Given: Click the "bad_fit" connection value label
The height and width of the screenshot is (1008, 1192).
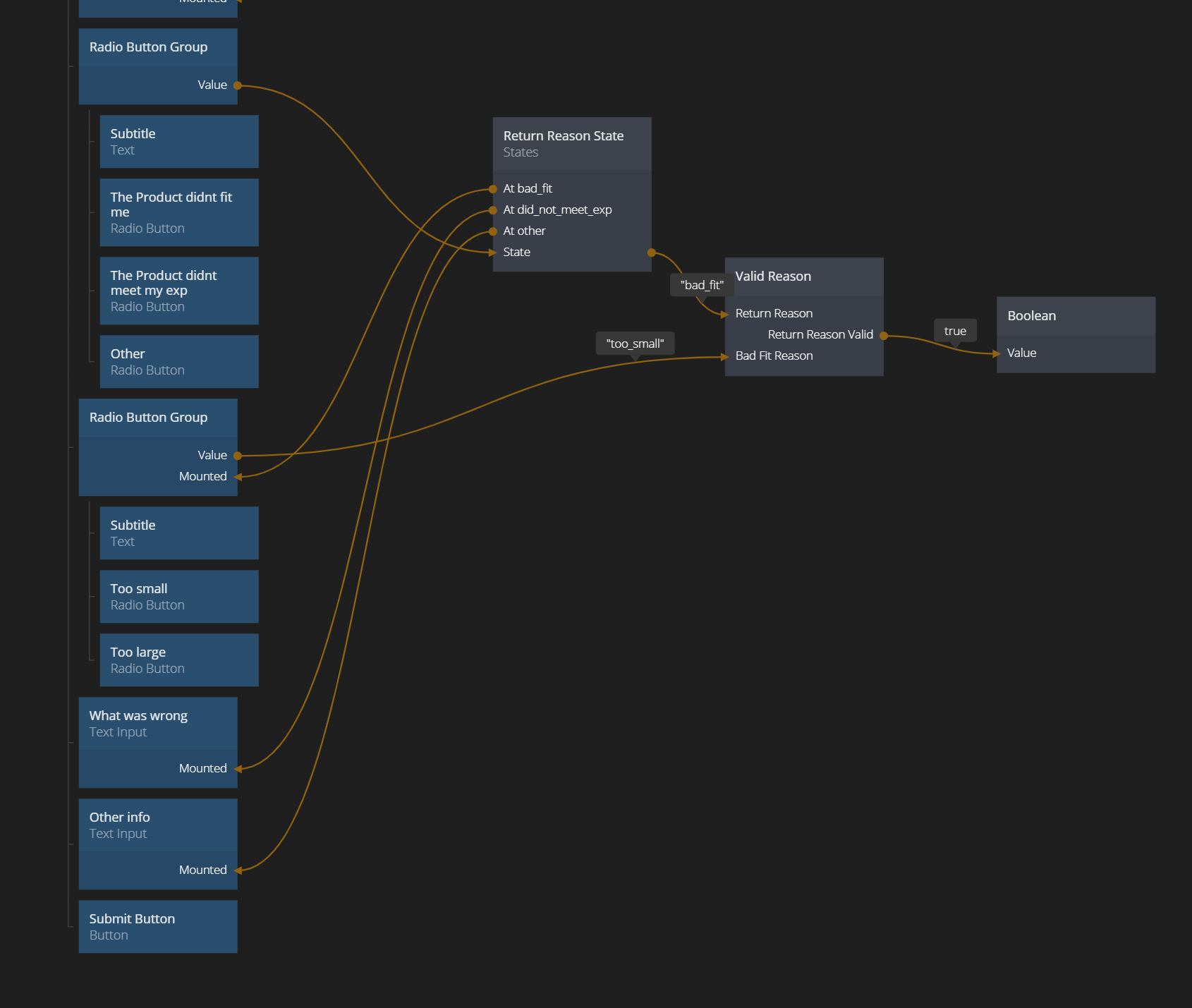Looking at the screenshot, I should pyautogui.click(x=702, y=285).
